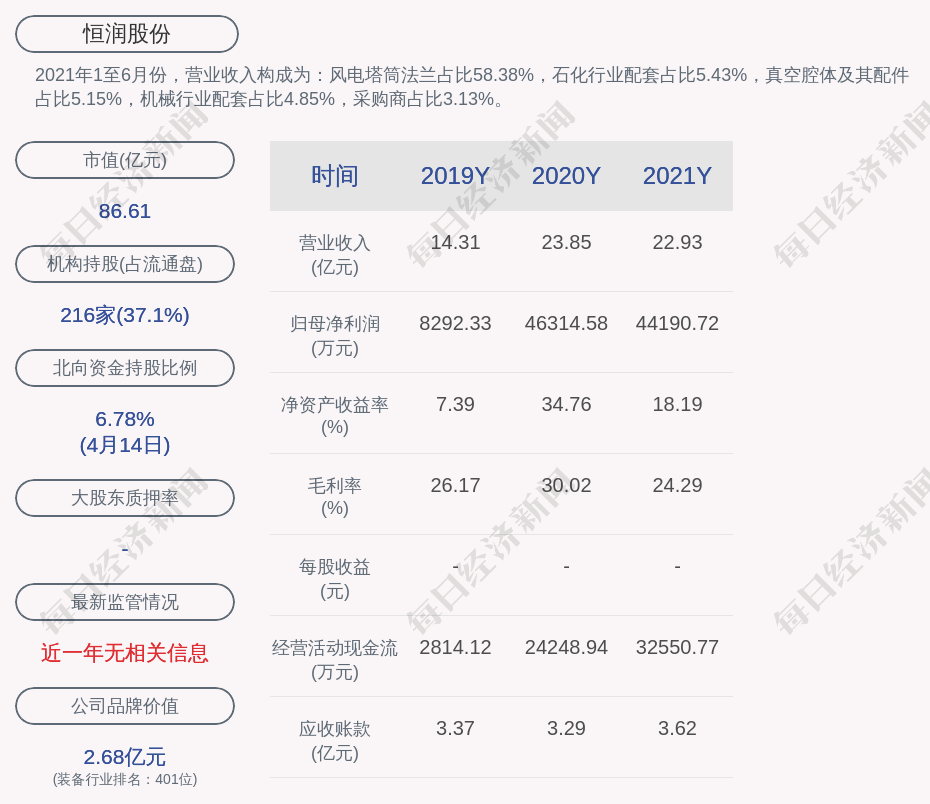This screenshot has height=804, width=930.
Task: Select the 2021Y column header
Action: click(677, 176)
